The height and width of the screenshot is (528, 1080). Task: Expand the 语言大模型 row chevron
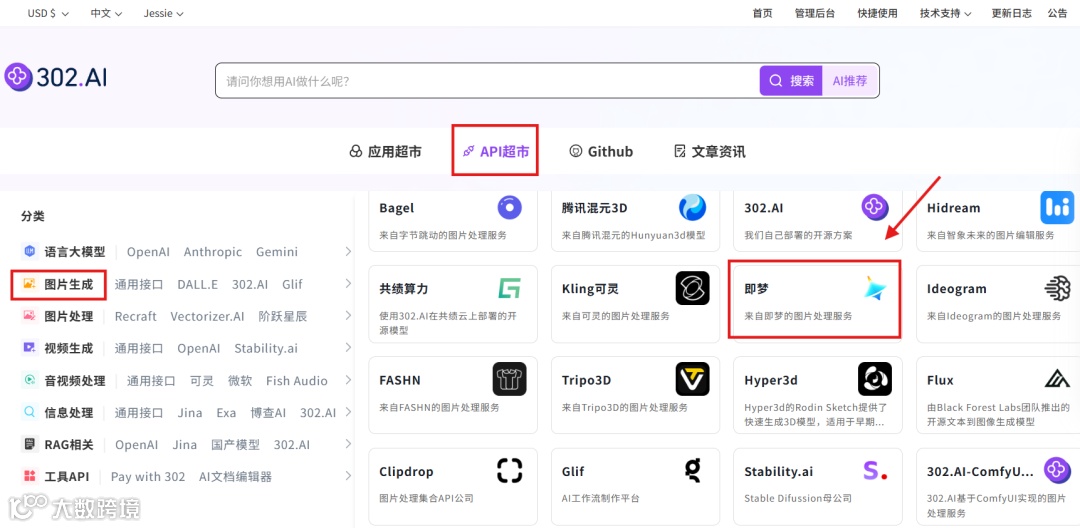[348, 251]
